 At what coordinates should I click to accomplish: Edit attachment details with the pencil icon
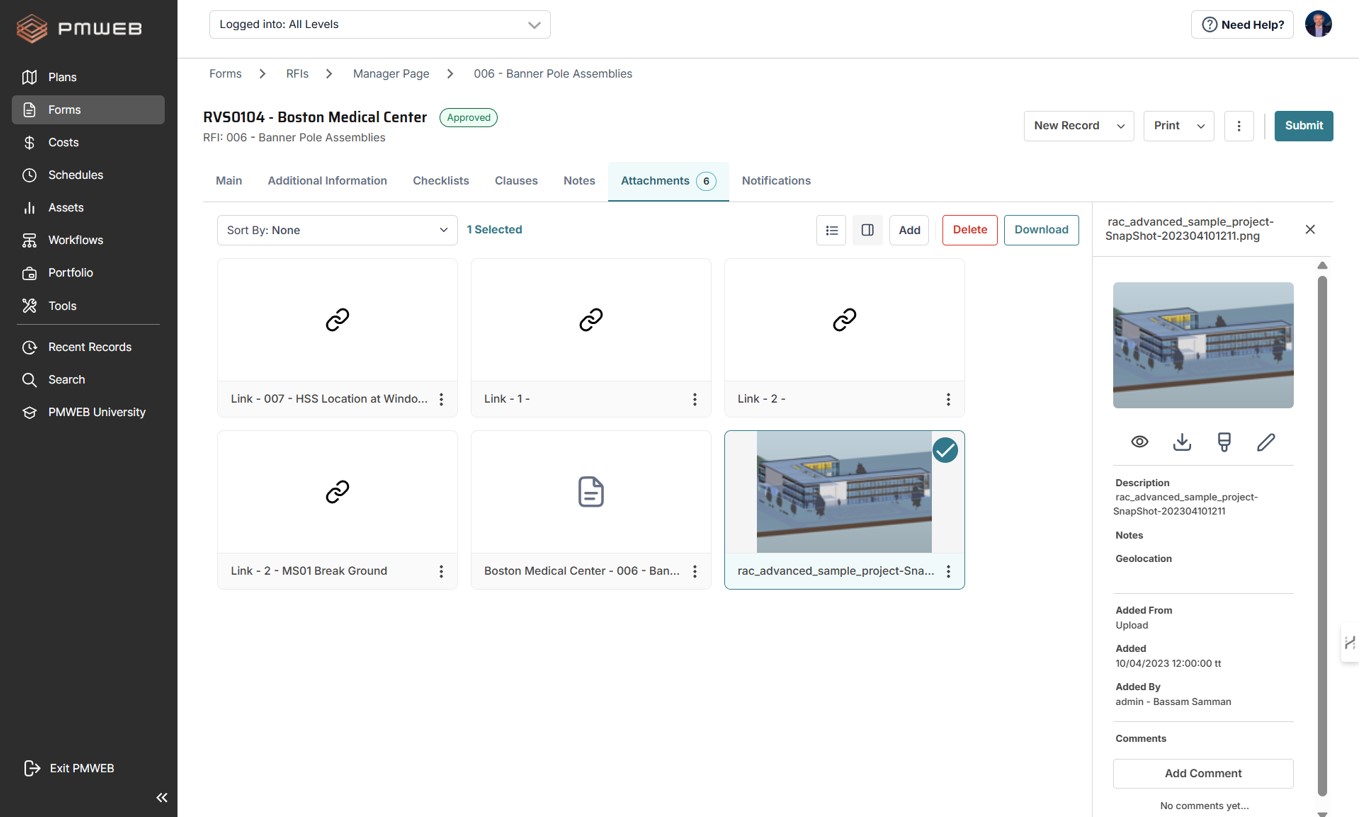1266,442
